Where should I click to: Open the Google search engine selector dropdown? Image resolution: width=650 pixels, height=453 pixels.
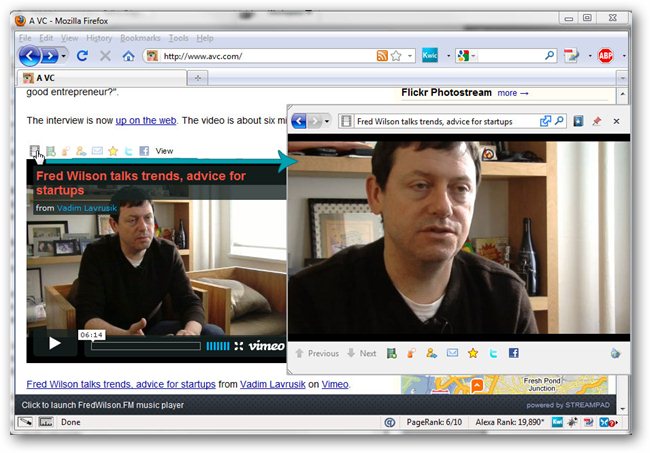(466, 56)
